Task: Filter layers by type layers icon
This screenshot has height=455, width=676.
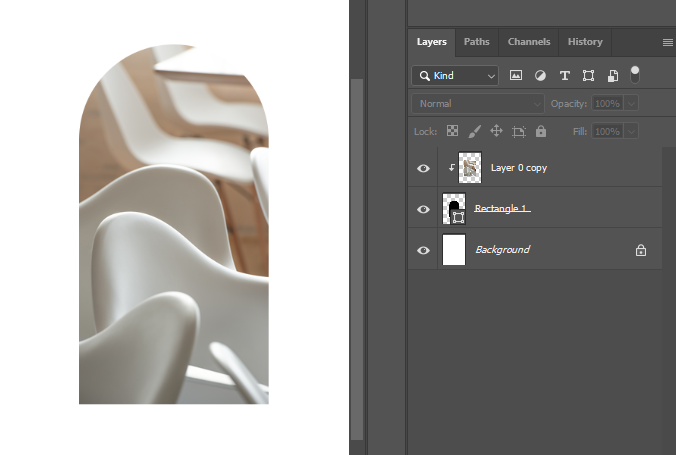Action: click(x=564, y=76)
